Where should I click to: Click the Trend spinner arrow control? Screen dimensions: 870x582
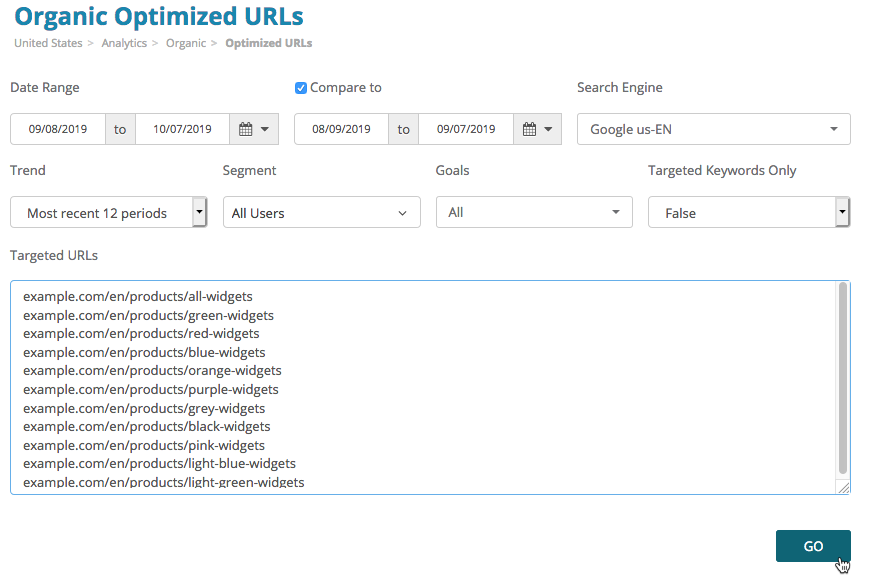pyautogui.click(x=199, y=212)
